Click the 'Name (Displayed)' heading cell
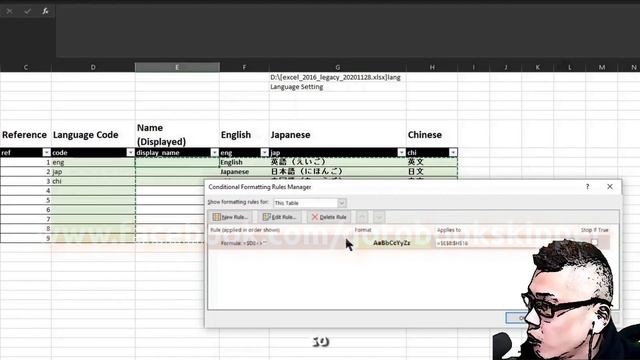This screenshot has width=640, height=360. (177, 135)
